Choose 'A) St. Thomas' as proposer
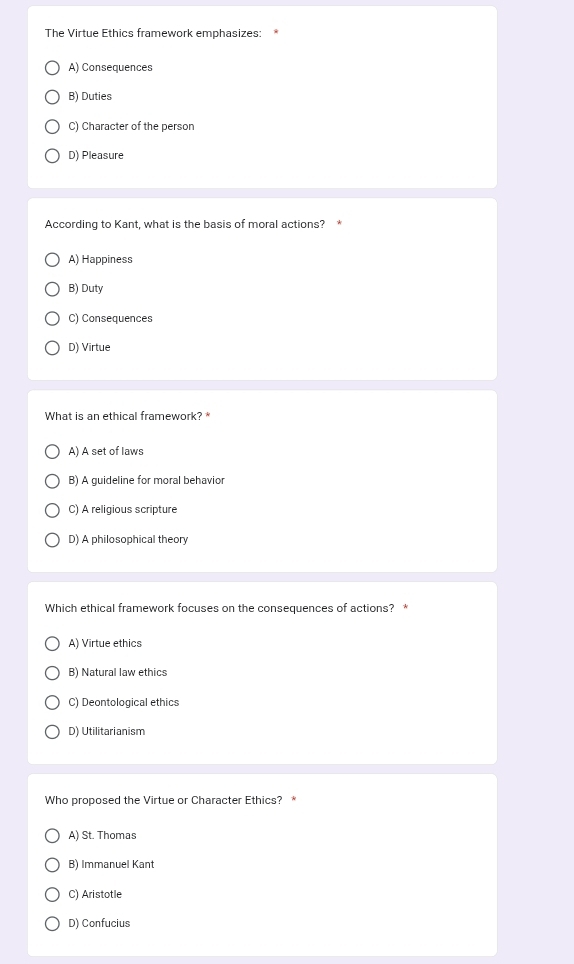Screen dimensions: 574x964 52,836
